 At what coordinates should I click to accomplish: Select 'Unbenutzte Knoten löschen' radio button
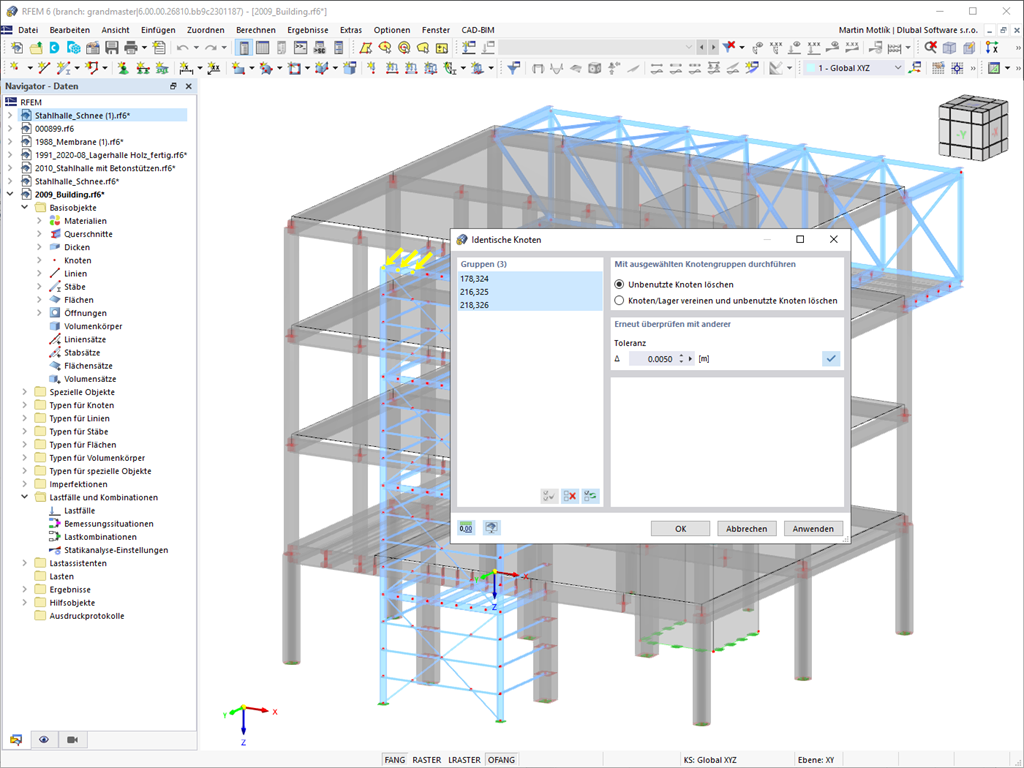pyautogui.click(x=619, y=285)
